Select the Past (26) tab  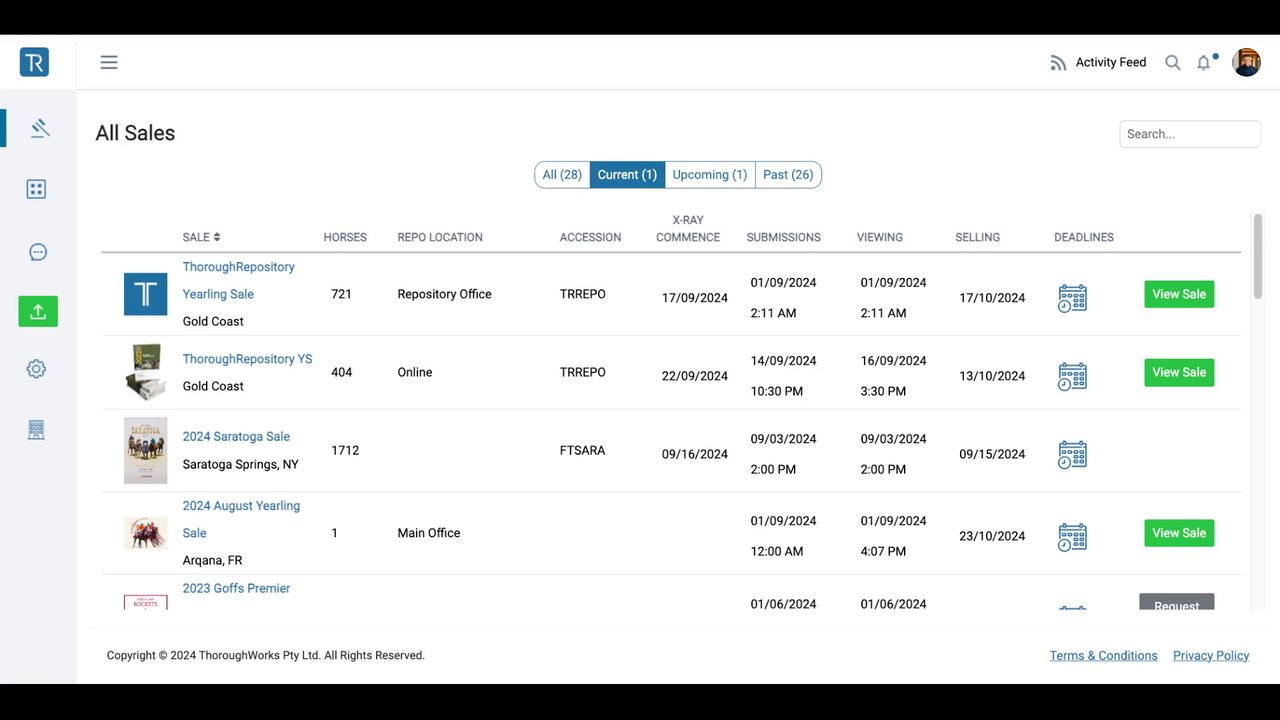click(788, 175)
